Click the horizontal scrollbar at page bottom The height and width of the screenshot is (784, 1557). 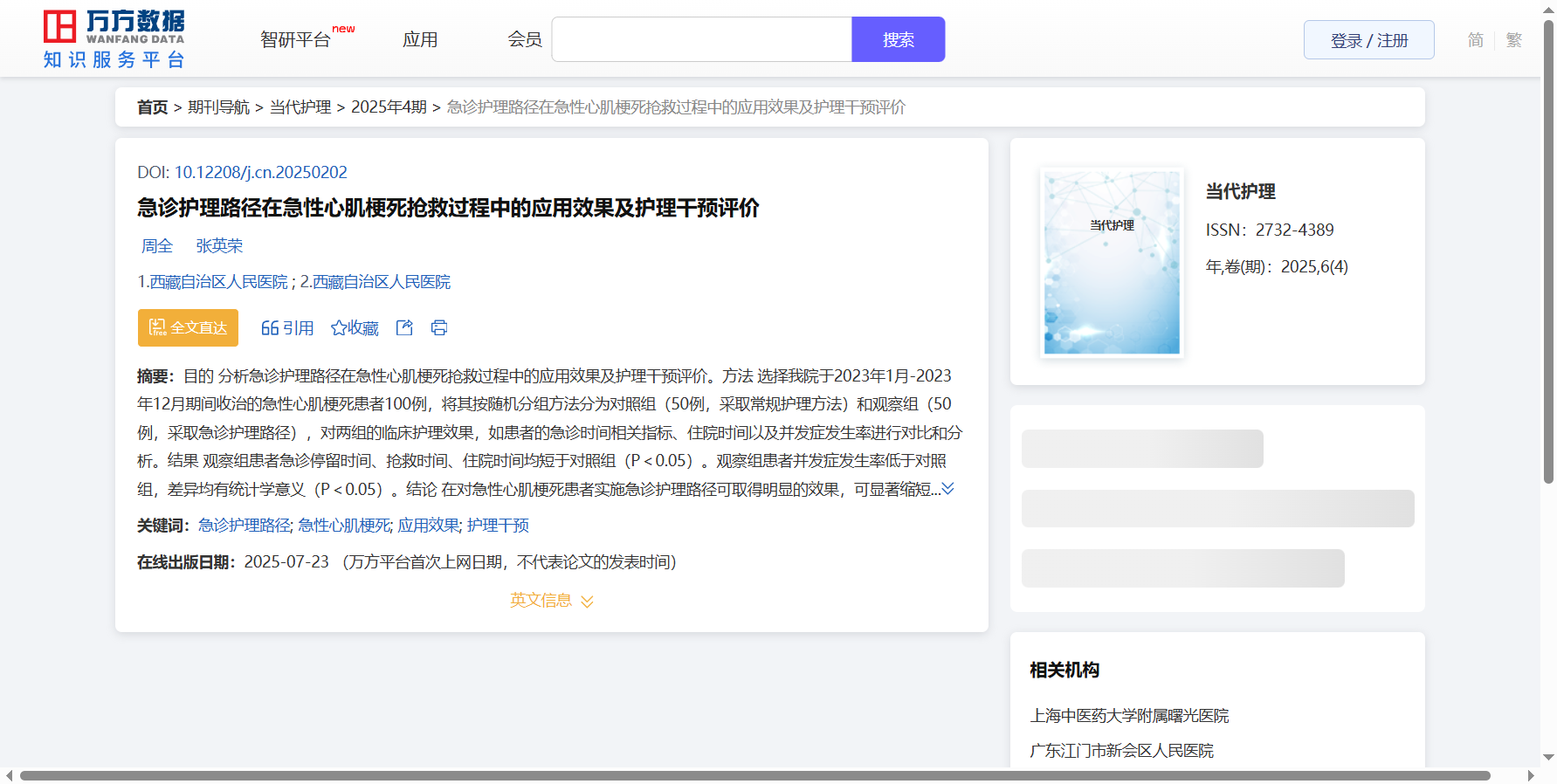coord(754,775)
